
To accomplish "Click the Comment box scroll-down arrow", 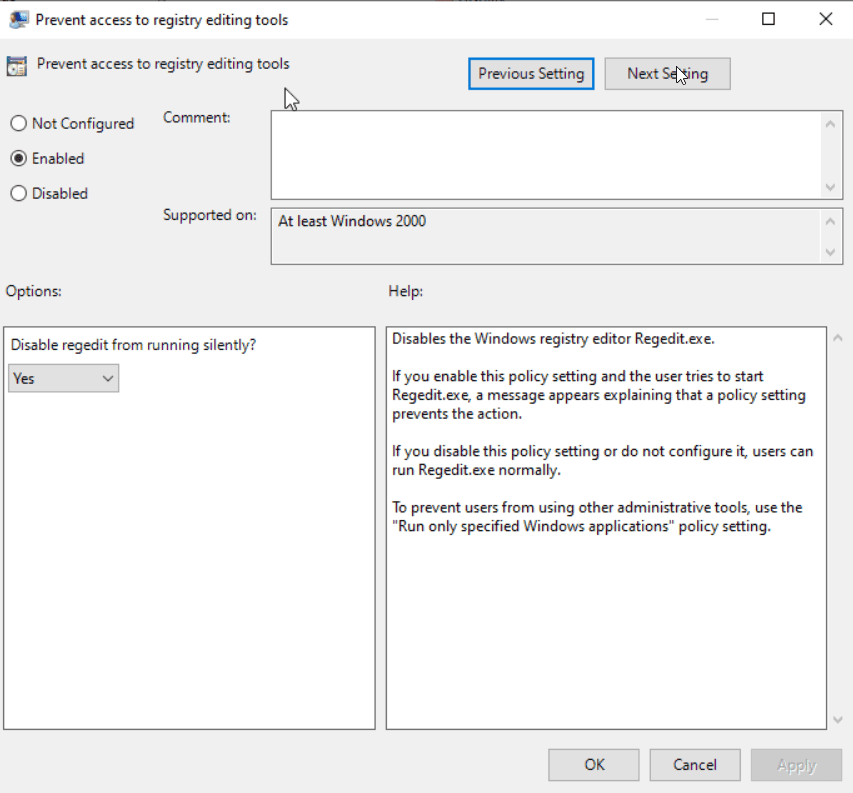I will point(830,187).
